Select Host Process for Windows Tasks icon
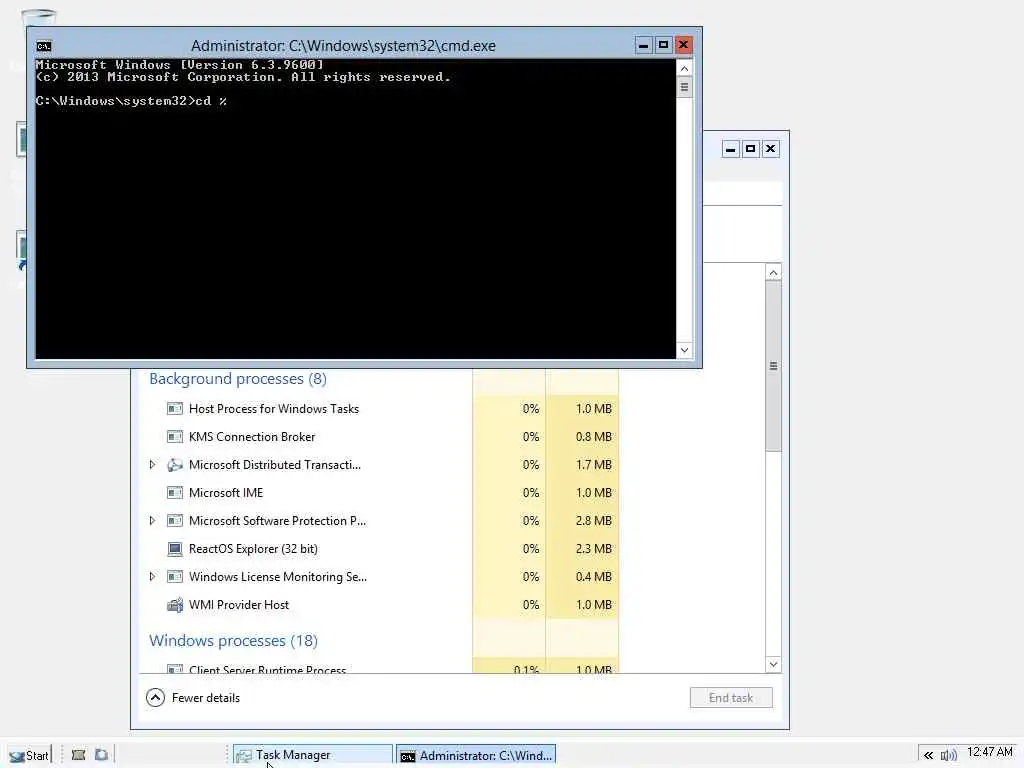 tap(174, 409)
